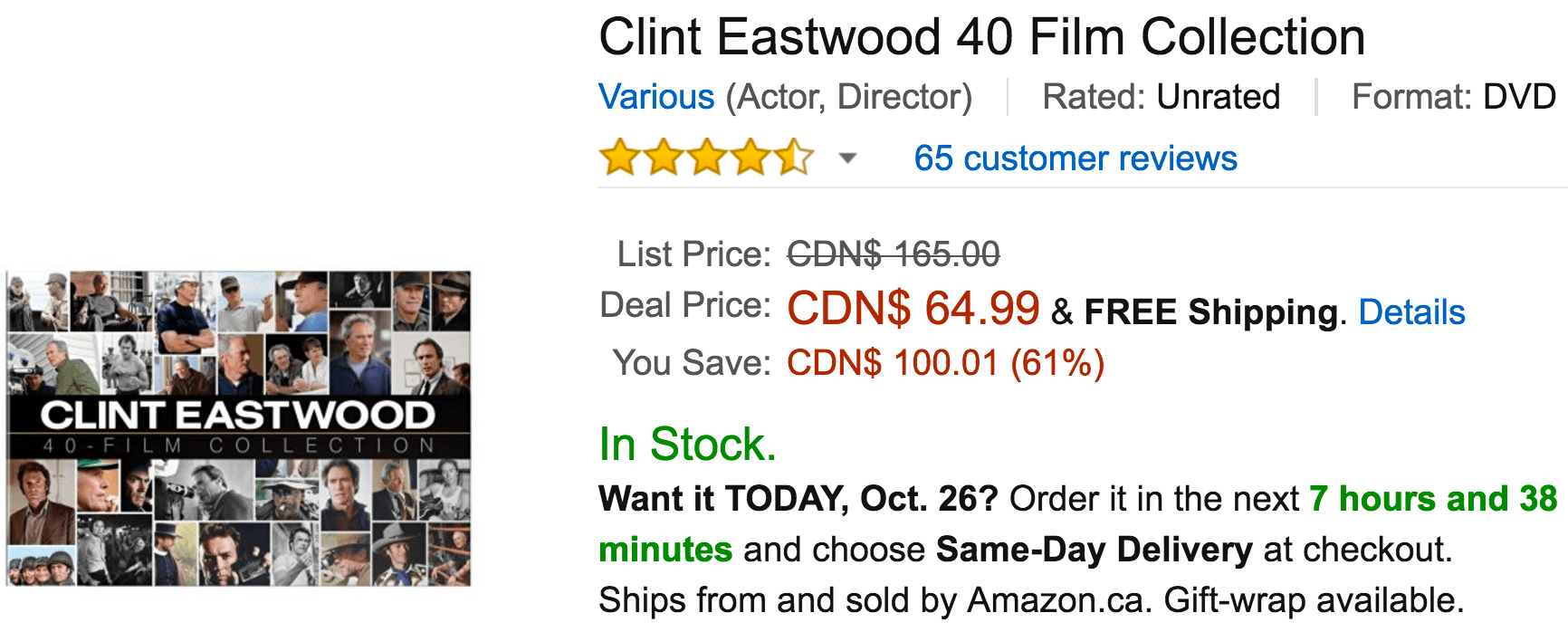Open the Various contributor link
Image resolution: width=1568 pixels, height=632 pixels.
pos(657,97)
